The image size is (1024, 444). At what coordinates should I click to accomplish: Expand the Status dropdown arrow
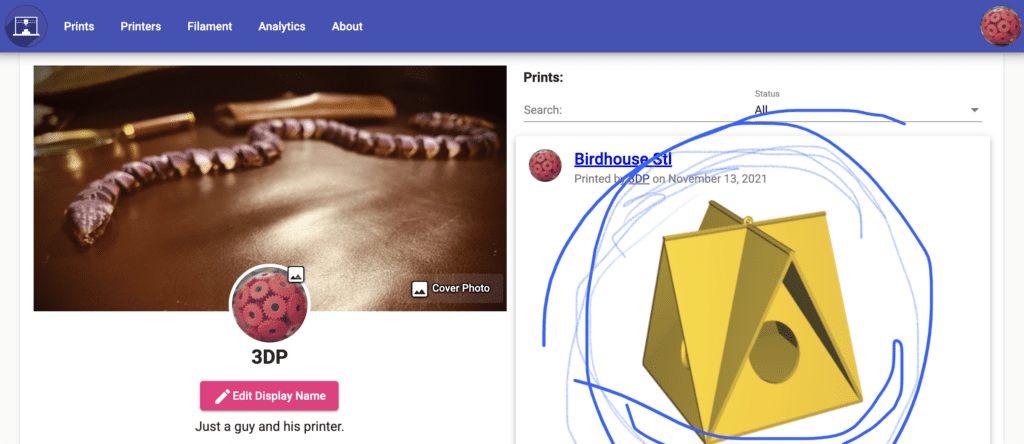[974, 110]
